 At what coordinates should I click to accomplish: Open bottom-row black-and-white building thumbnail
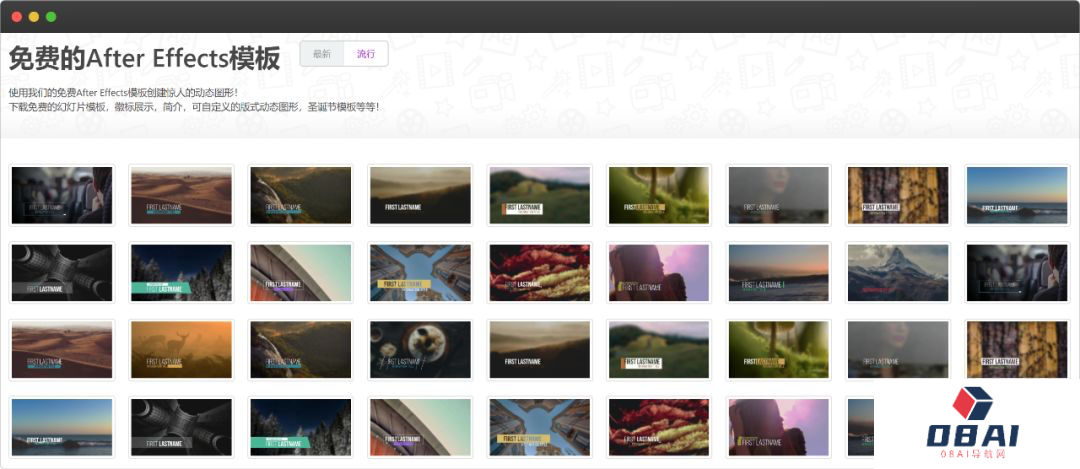(x=182, y=427)
